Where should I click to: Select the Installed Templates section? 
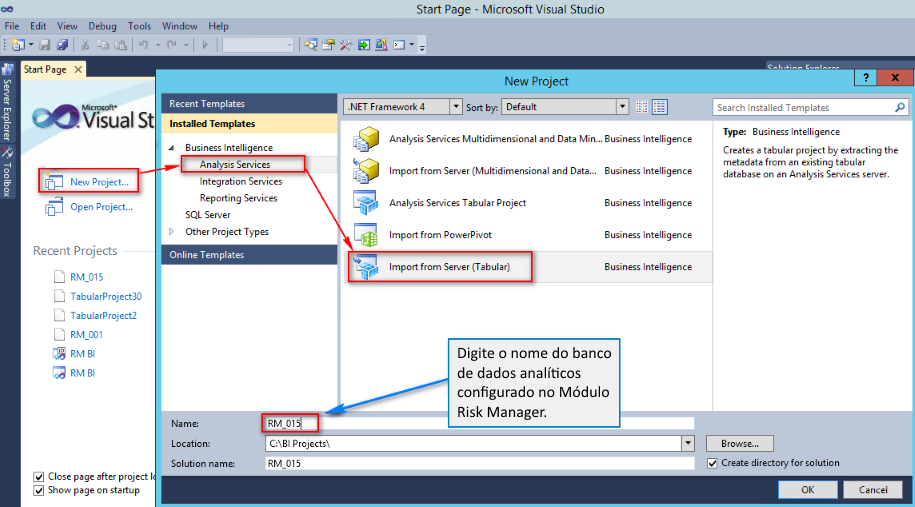249,124
